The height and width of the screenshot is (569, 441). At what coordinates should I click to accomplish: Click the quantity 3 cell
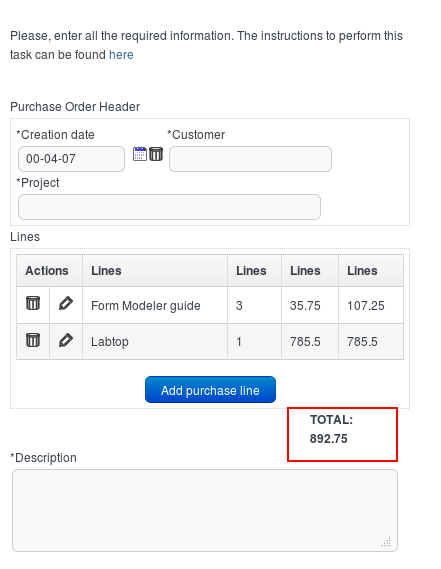coord(254,305)
